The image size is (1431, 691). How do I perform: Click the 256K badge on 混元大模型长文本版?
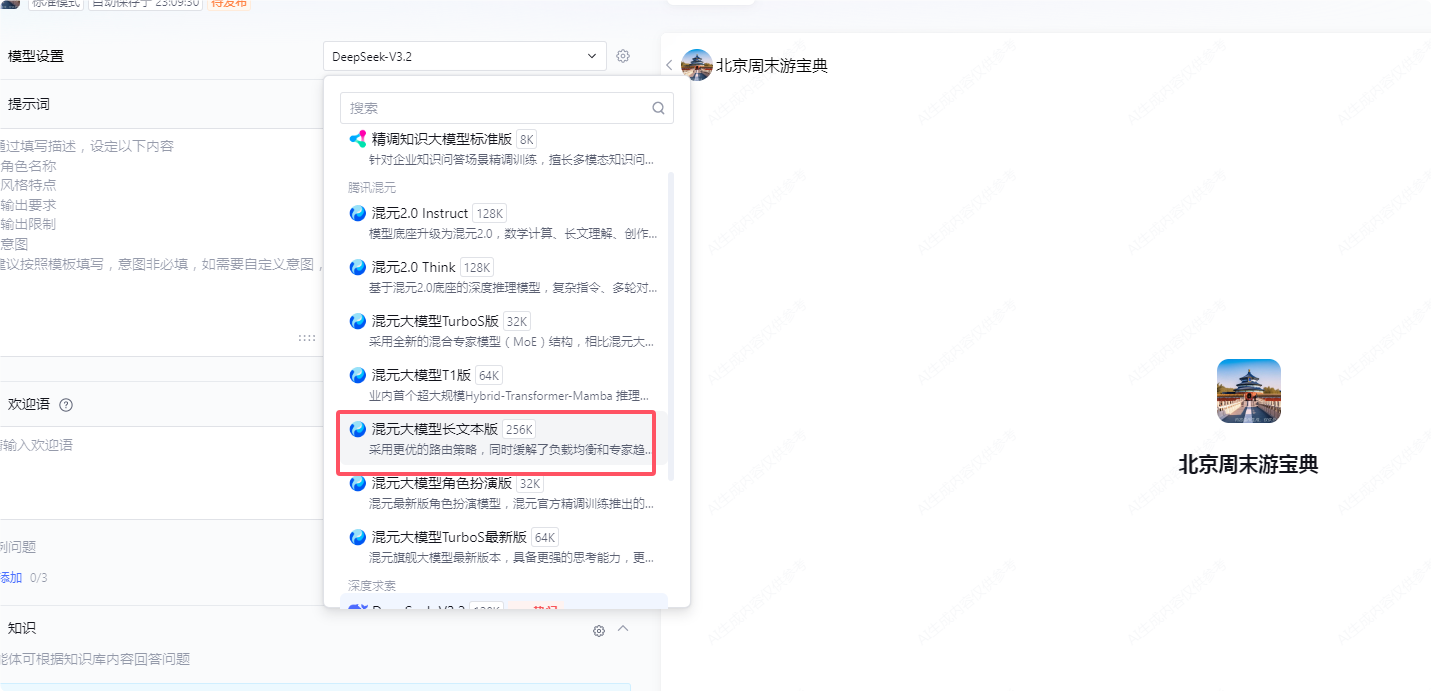[x=518, y=429]
